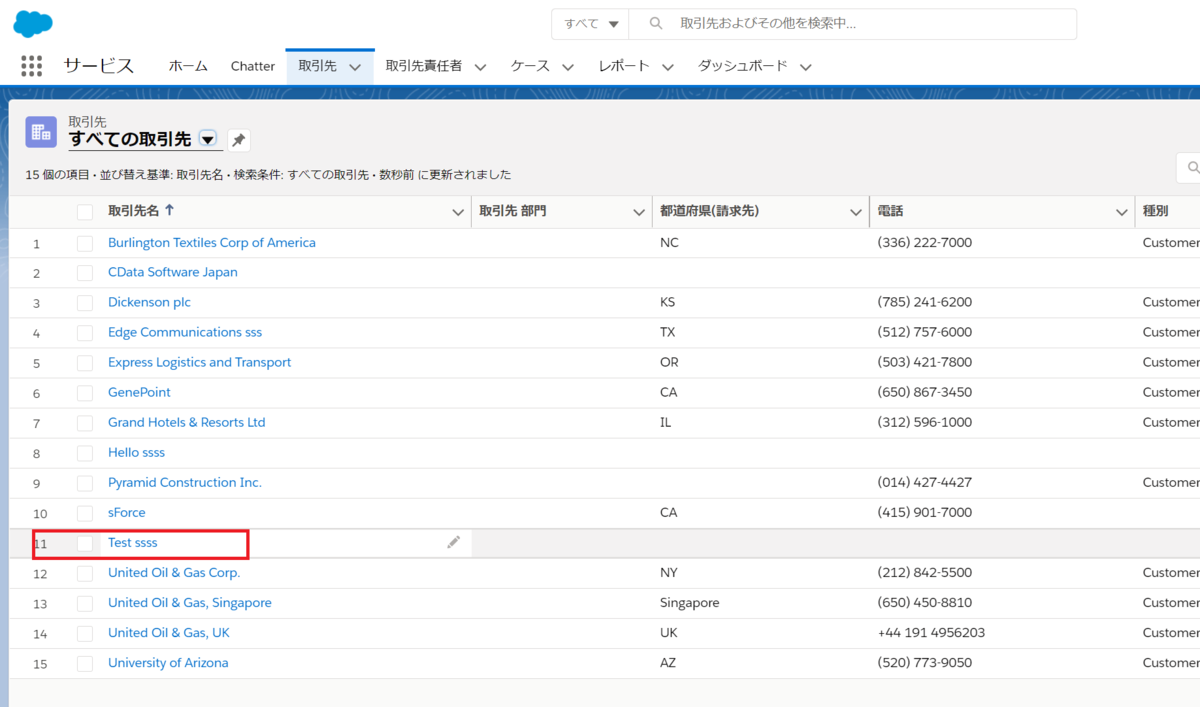Go to the ホーム tab
Screen dimensions: 1200x707
188,66
